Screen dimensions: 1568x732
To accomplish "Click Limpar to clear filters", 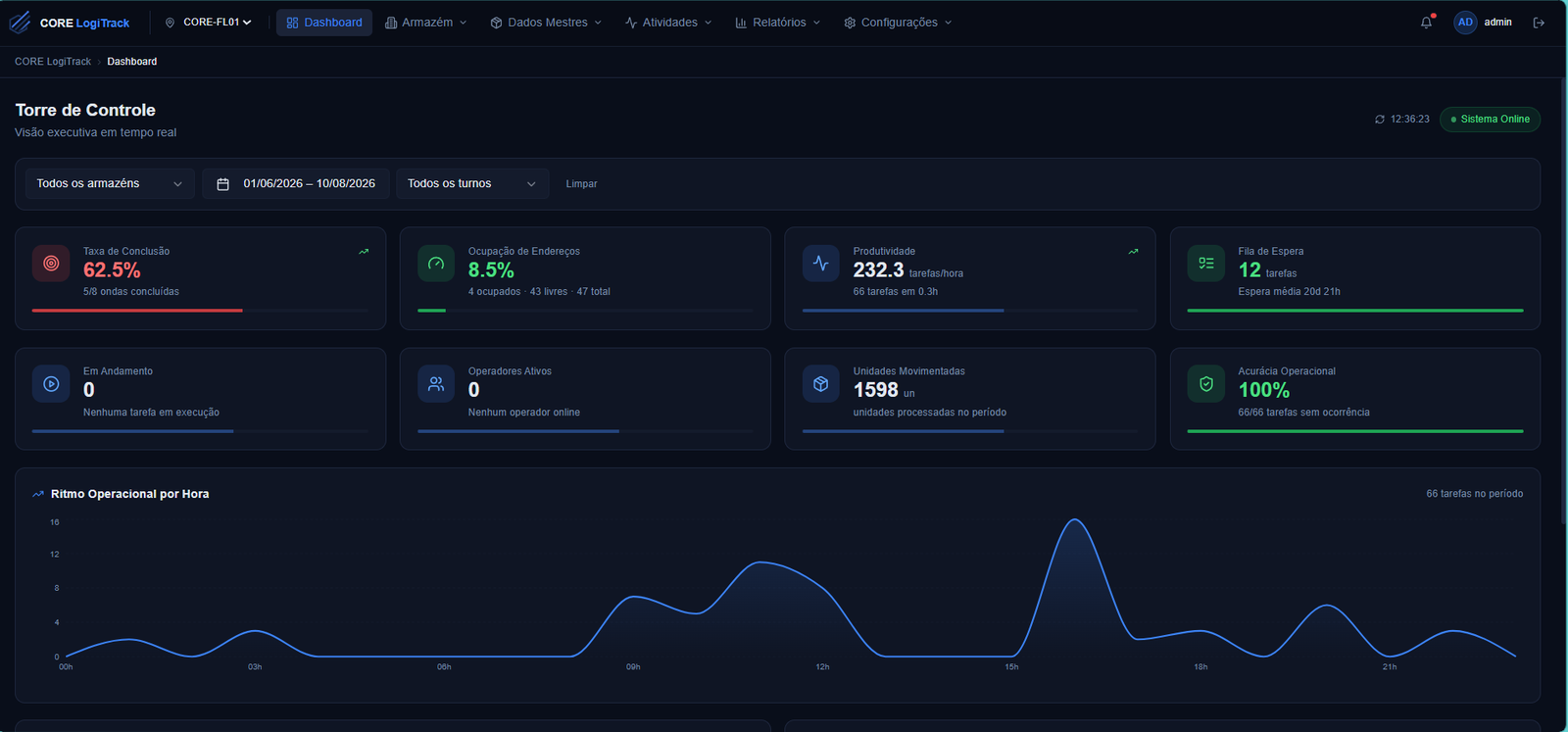I will [x=581, y=184].
